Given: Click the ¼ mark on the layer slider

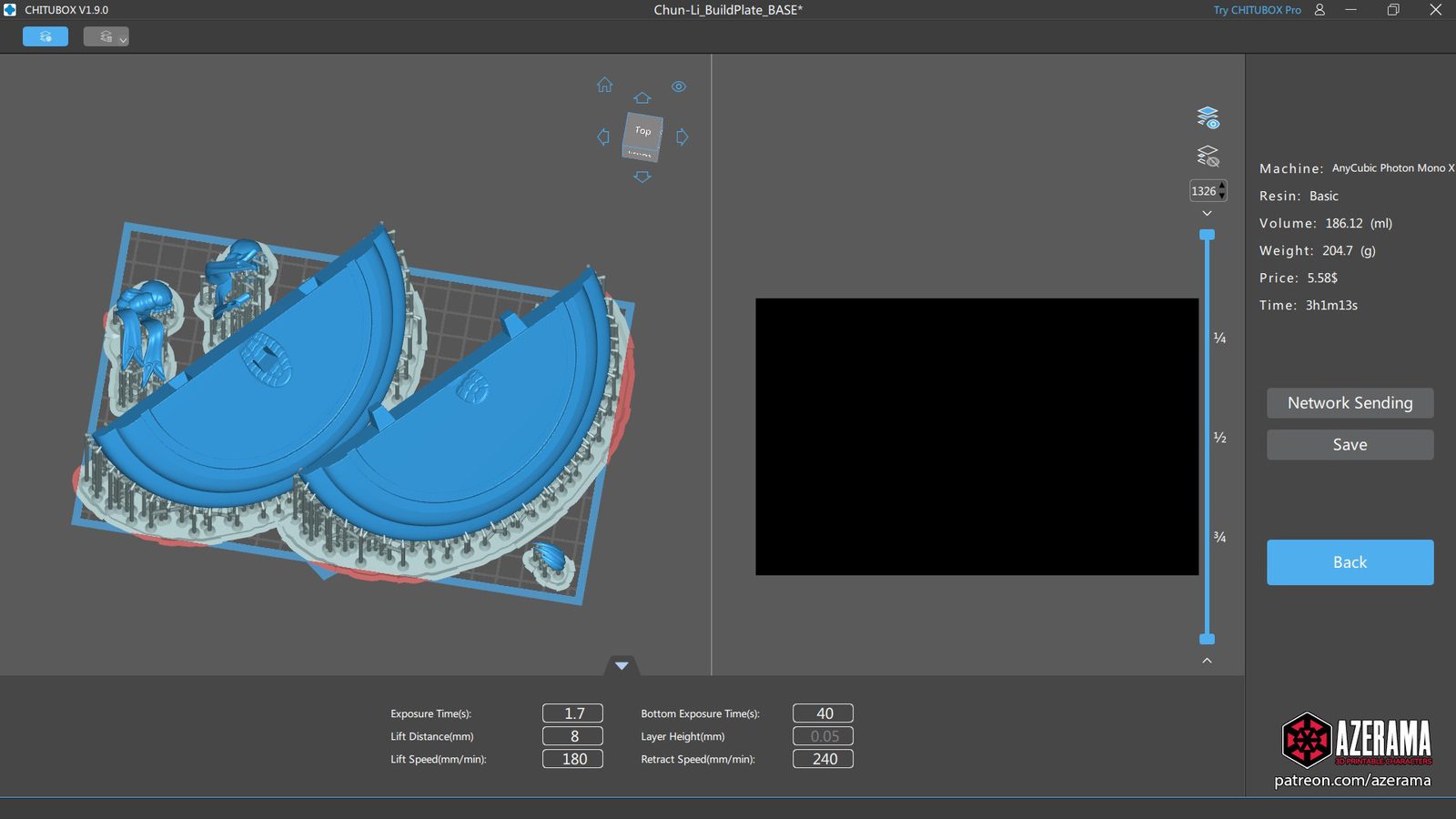Looking at the screenshot, I should 1220,339.
